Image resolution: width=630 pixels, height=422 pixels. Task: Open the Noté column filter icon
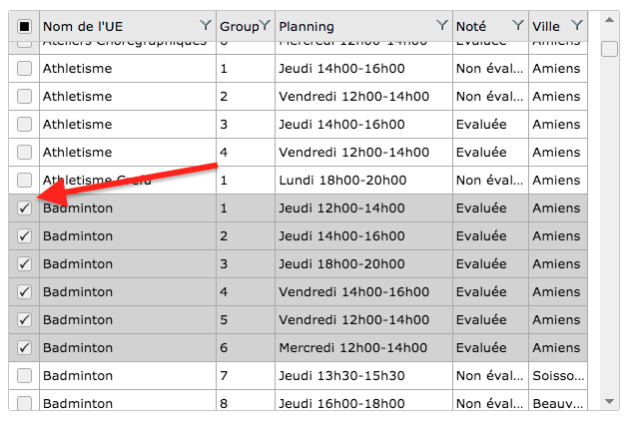tap(517, 24)
